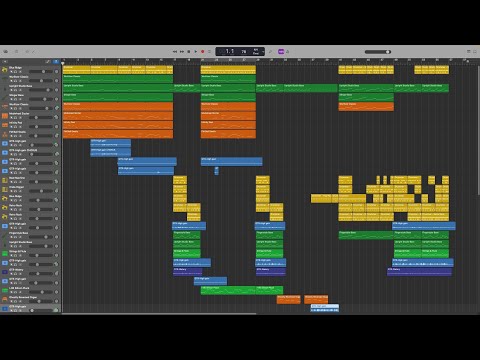Click the playhead marker in the ruler
Viewport: 480px width, 360px height.
[63, 63]
